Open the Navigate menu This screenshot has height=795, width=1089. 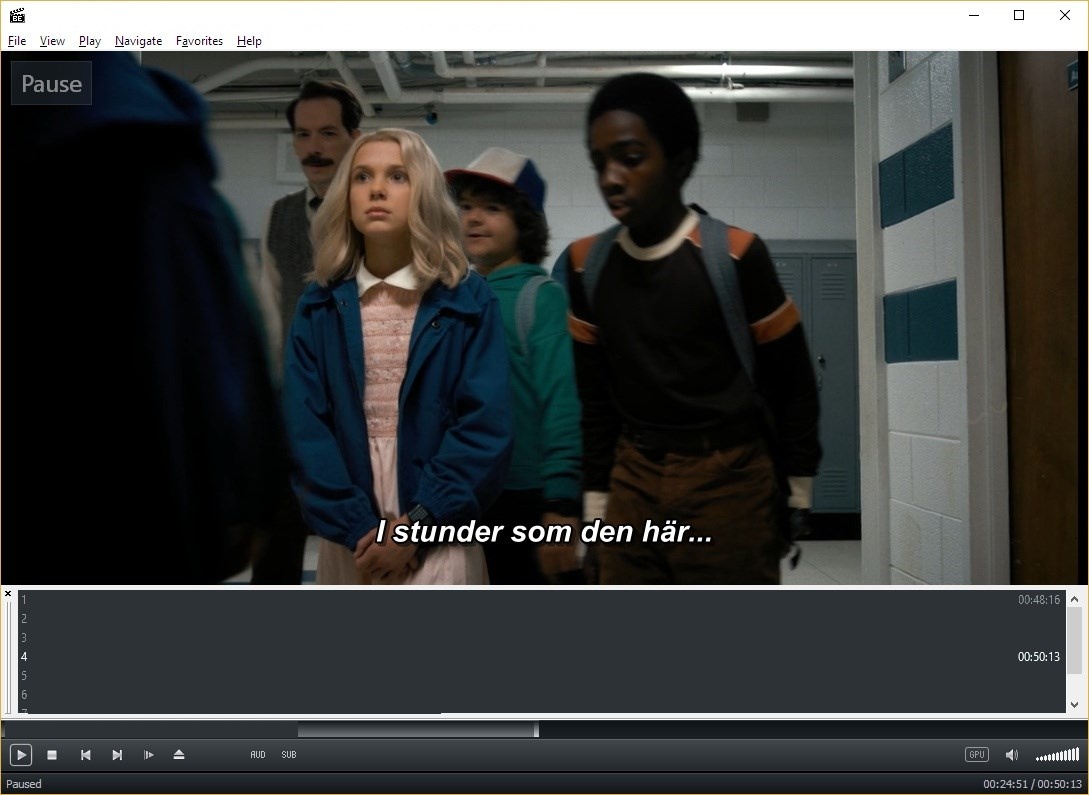[x=138, y=41]
